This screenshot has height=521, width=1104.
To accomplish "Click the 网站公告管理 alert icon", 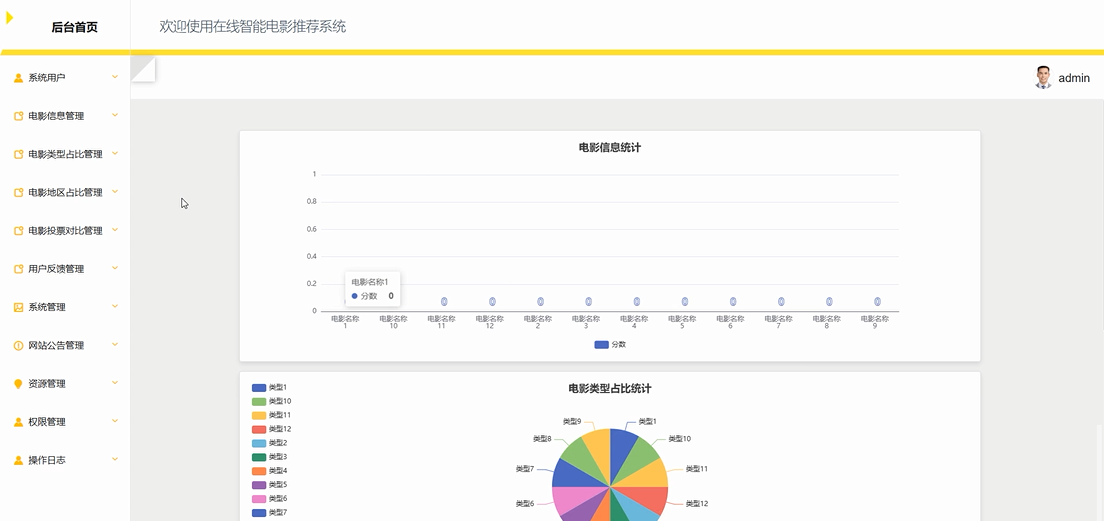I will click(x=18, y=346).
